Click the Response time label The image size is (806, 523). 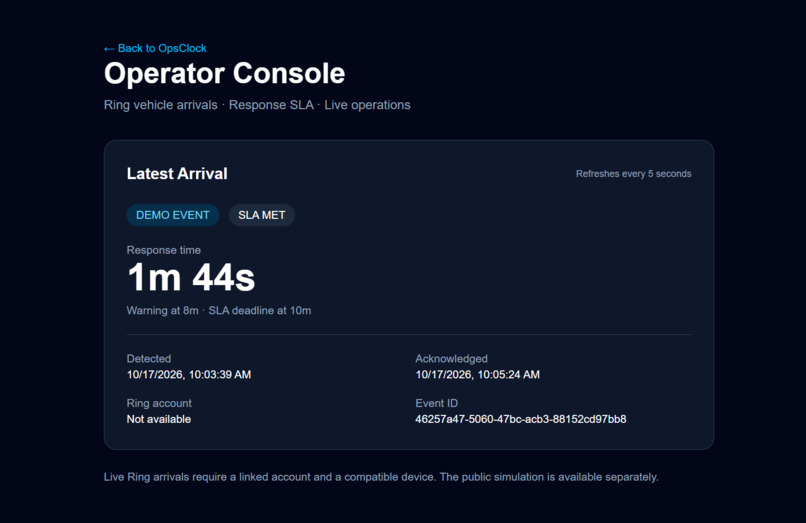coord(163,250)
